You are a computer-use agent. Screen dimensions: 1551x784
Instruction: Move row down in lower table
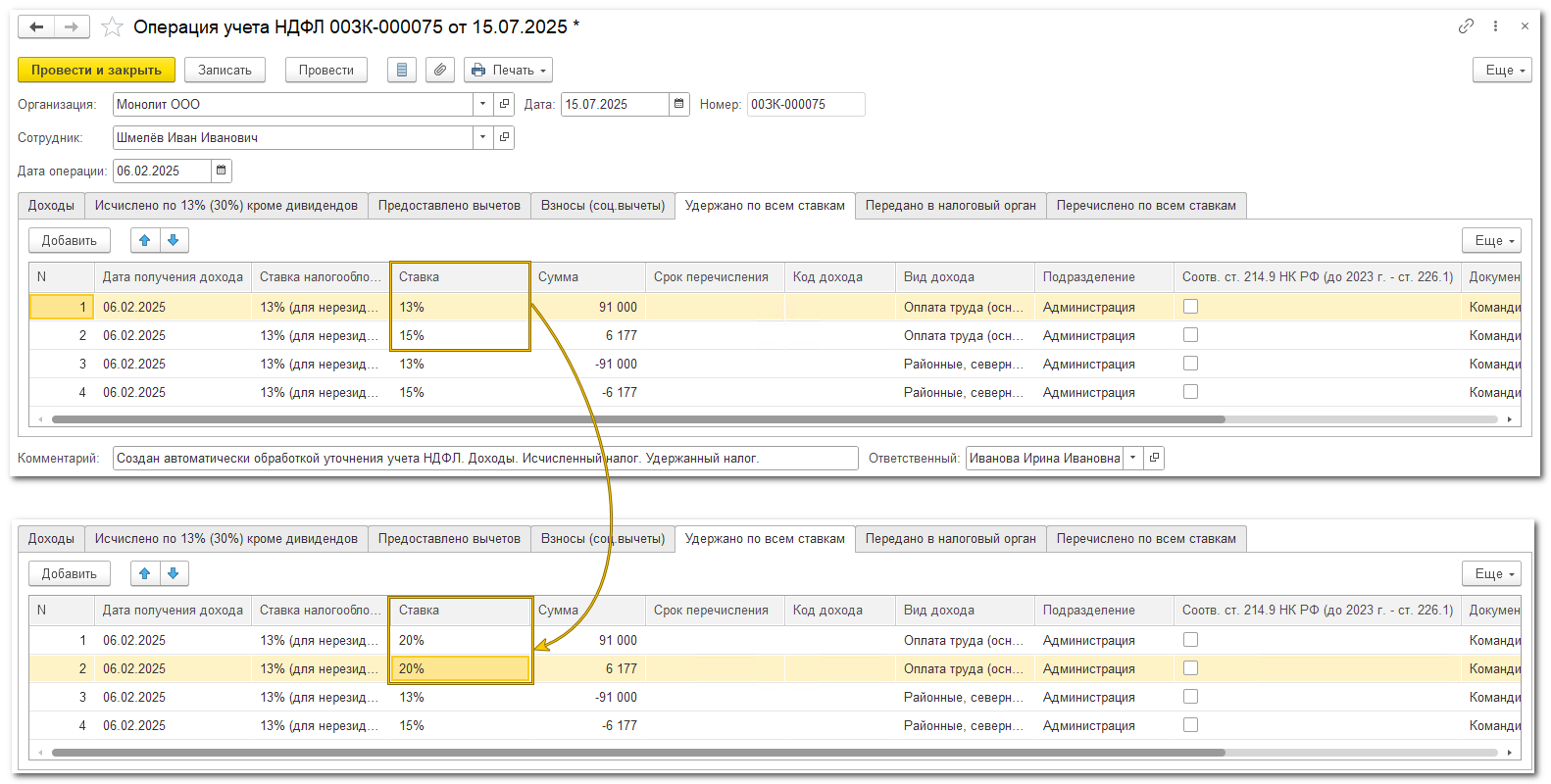point(174,573)
